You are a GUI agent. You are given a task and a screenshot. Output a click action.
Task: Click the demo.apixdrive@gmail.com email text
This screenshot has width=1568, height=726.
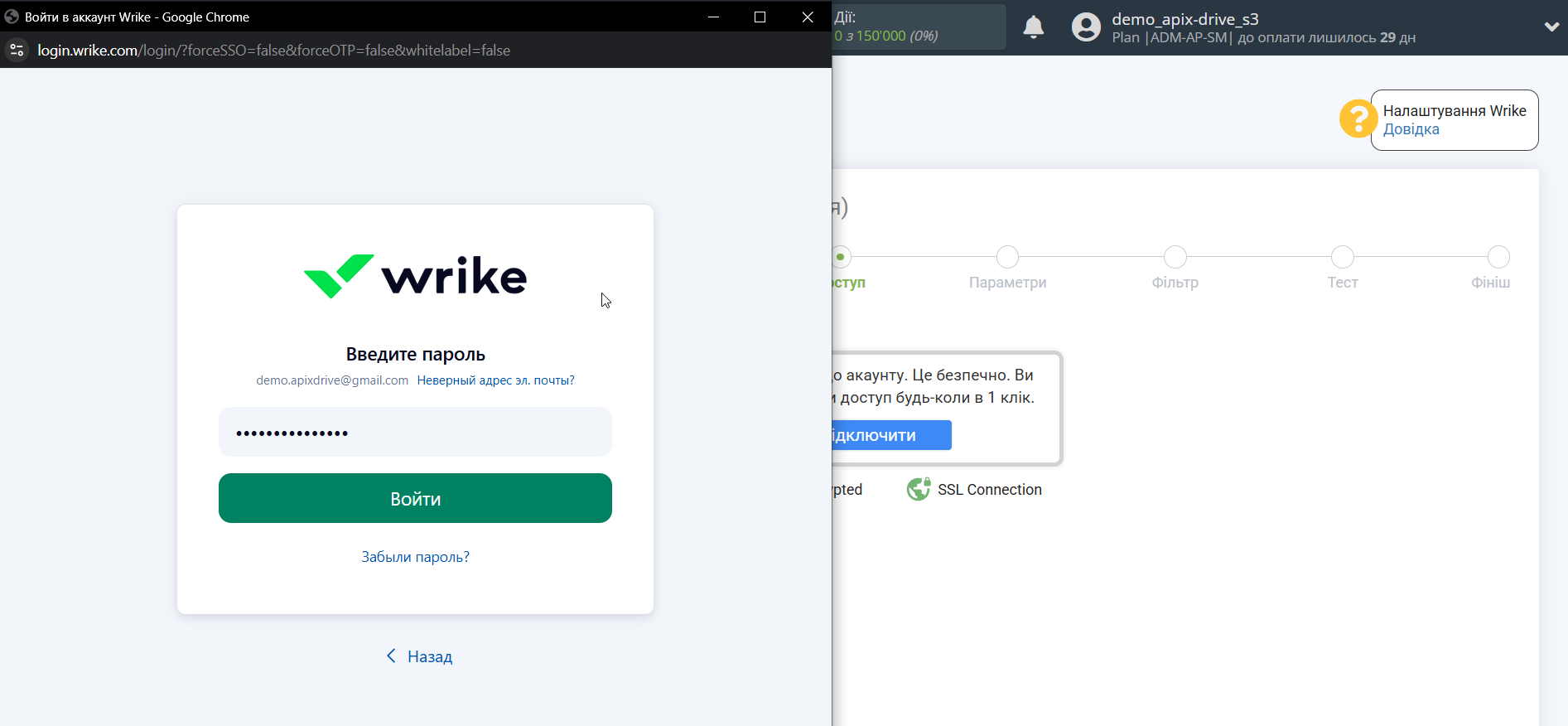(332, 380)
